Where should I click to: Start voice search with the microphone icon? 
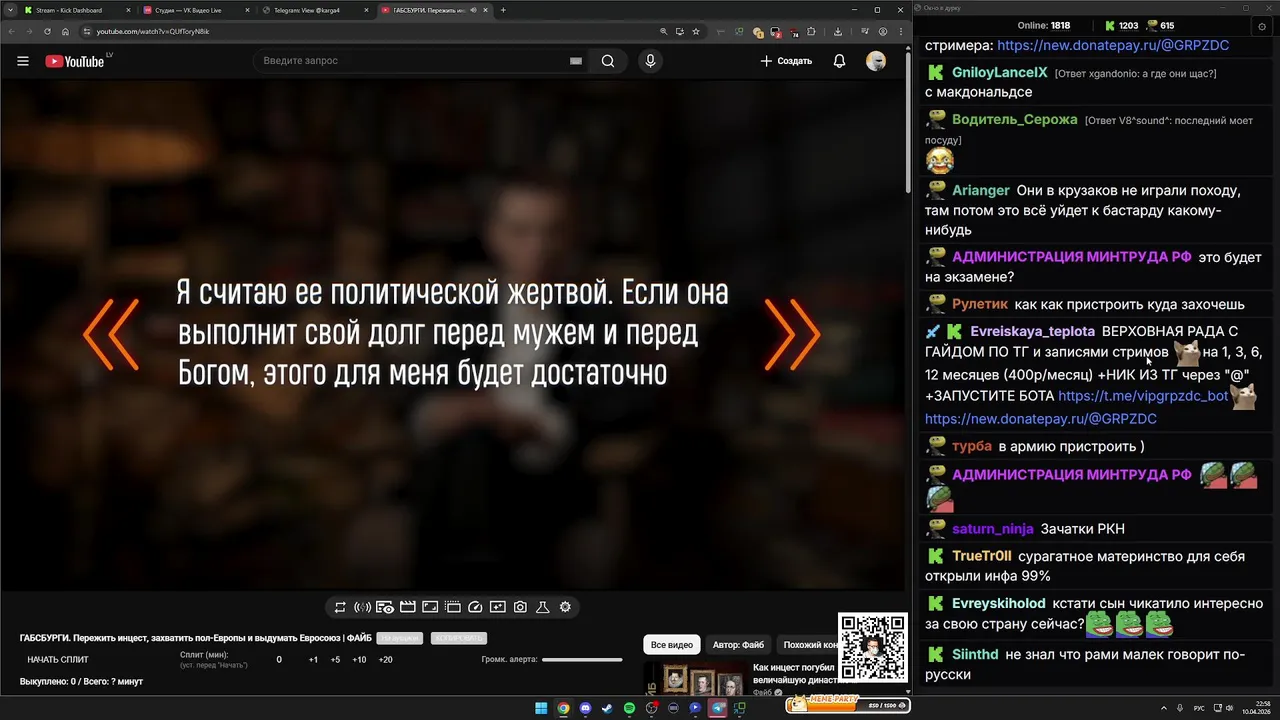pyautogui.click(x=650, y=61)
